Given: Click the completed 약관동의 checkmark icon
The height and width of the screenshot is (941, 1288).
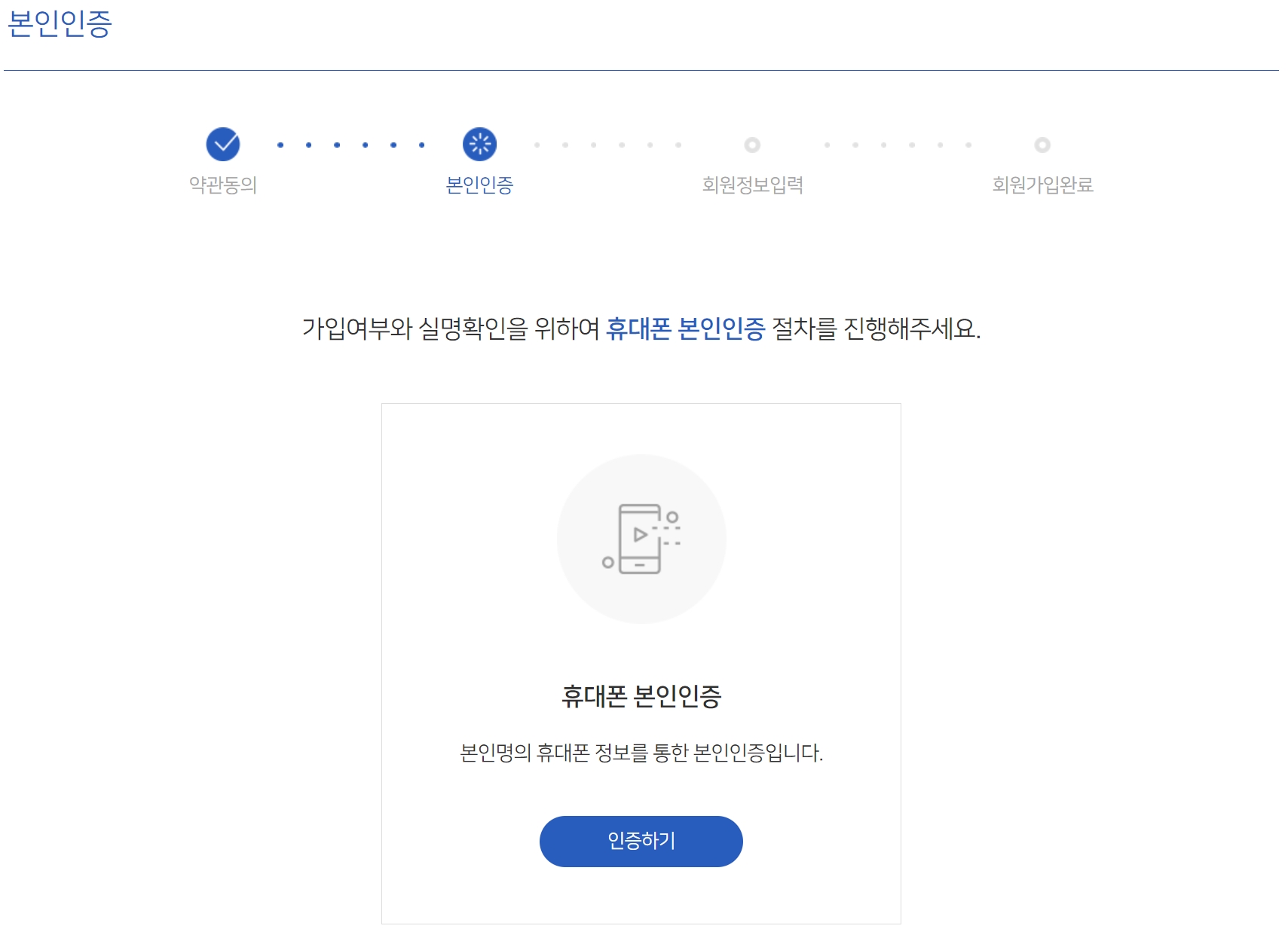Looking at the screenshot, I should pyautogui.click(x=223, y=144).
